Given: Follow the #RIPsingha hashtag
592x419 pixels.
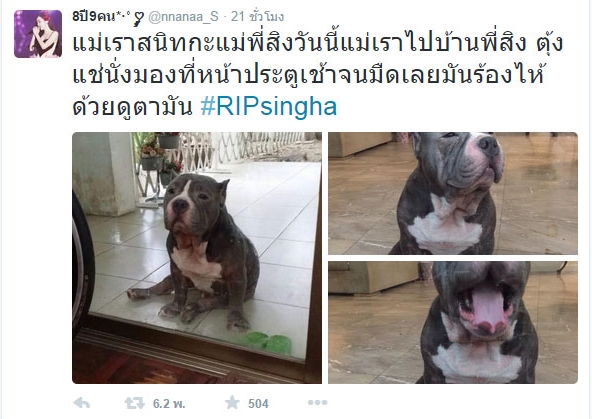Looking at the screenshot, I should [x=269, y=107].
